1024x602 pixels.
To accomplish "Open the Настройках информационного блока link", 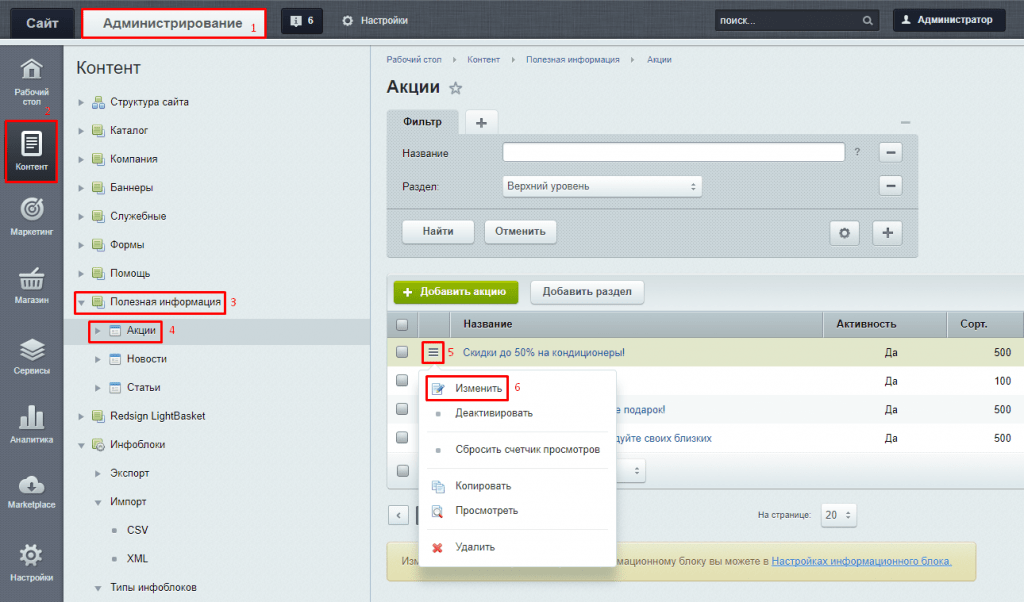I will pyautogui.click(x=861, y=562).
